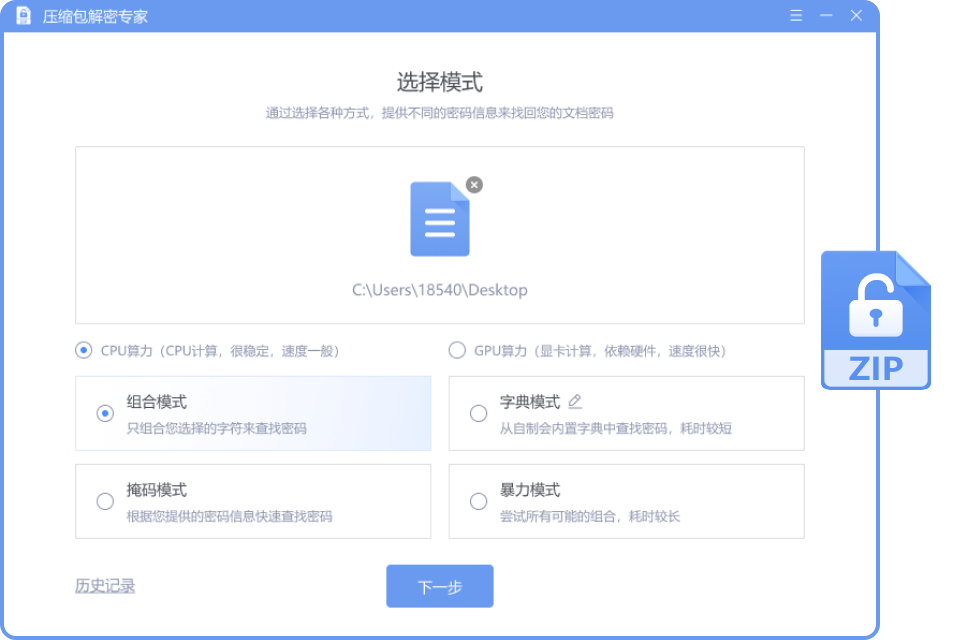Click the 根据您提供的密码信息快速查找密码 description

coord(229,516)
